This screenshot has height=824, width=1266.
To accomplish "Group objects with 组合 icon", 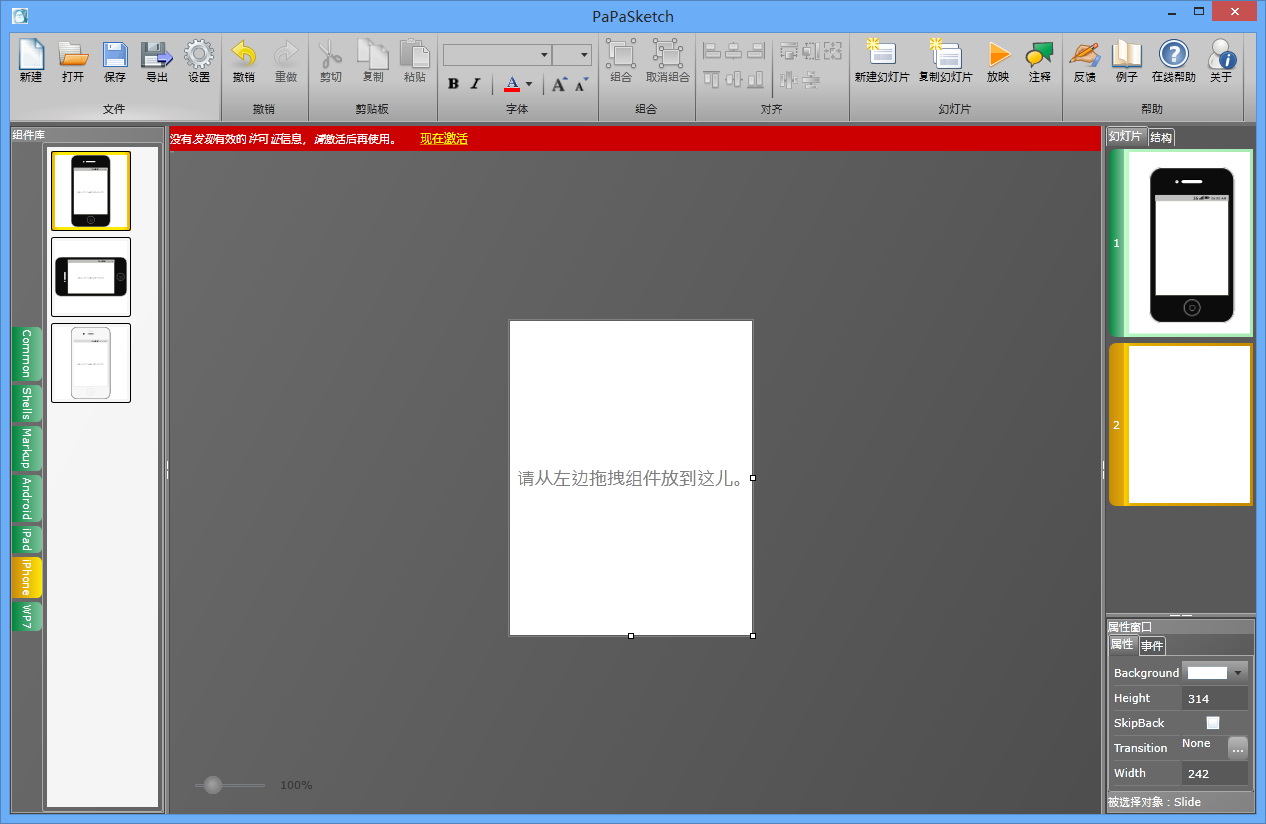I will tap(621, 61).
